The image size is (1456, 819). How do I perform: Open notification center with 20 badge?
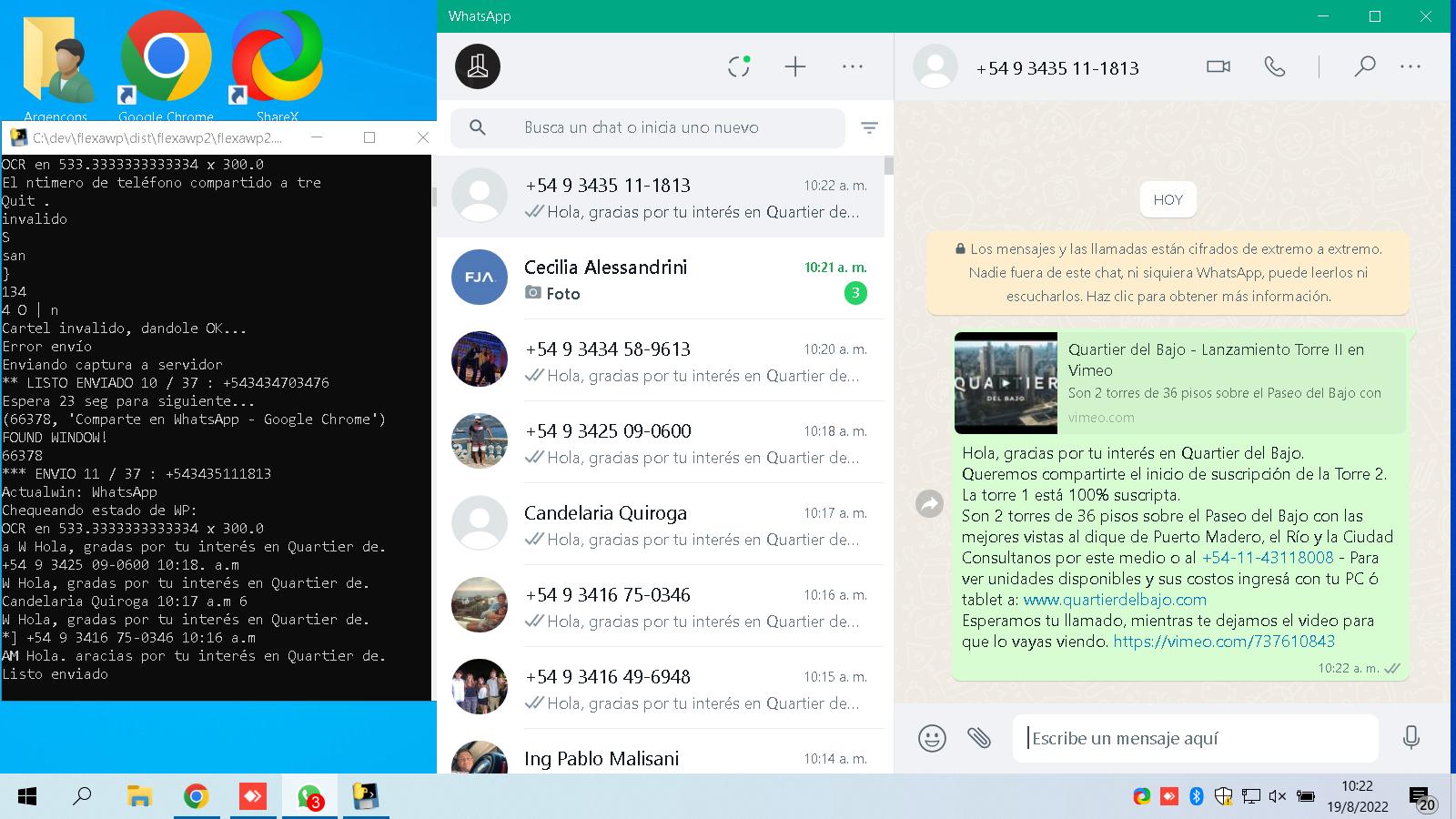click(x=1423, y=798)
